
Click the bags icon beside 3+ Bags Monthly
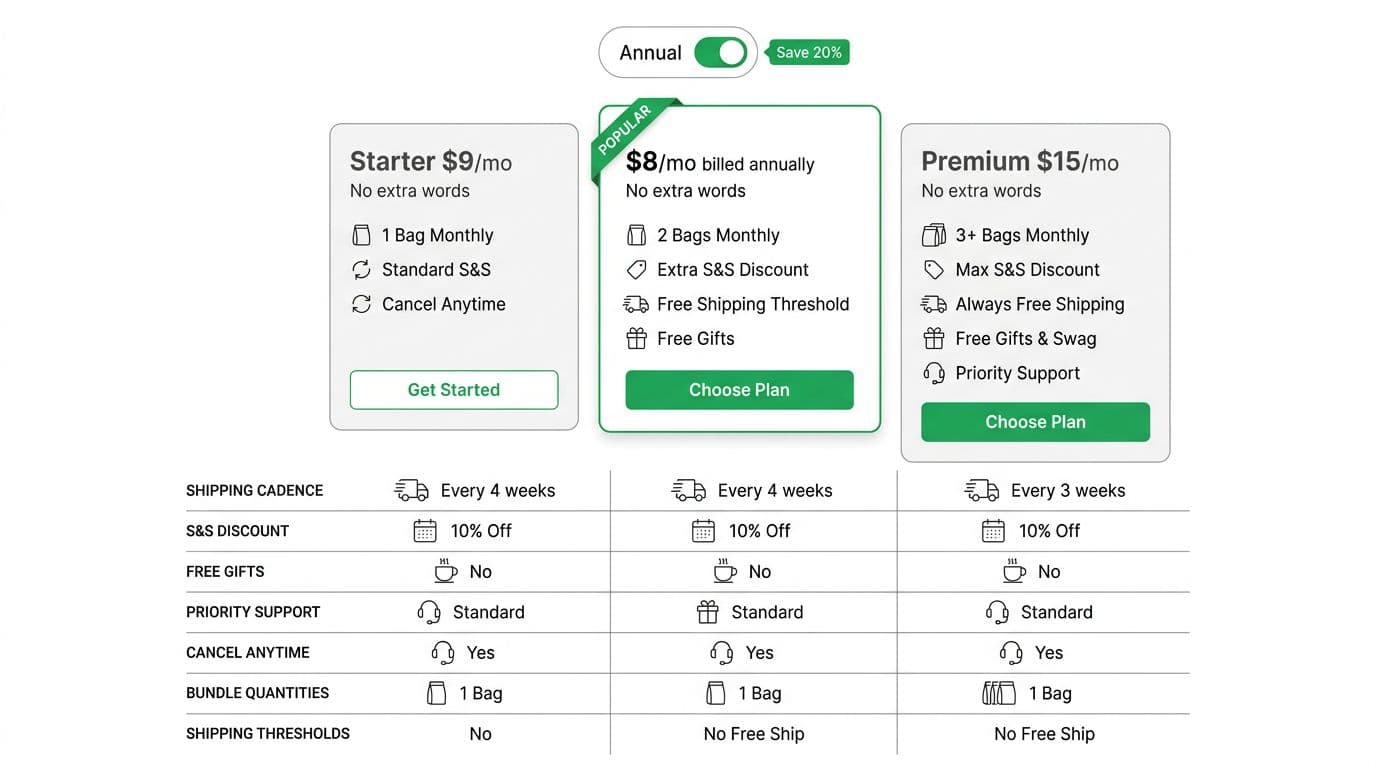pyautogui.click(x=933, y=234)
